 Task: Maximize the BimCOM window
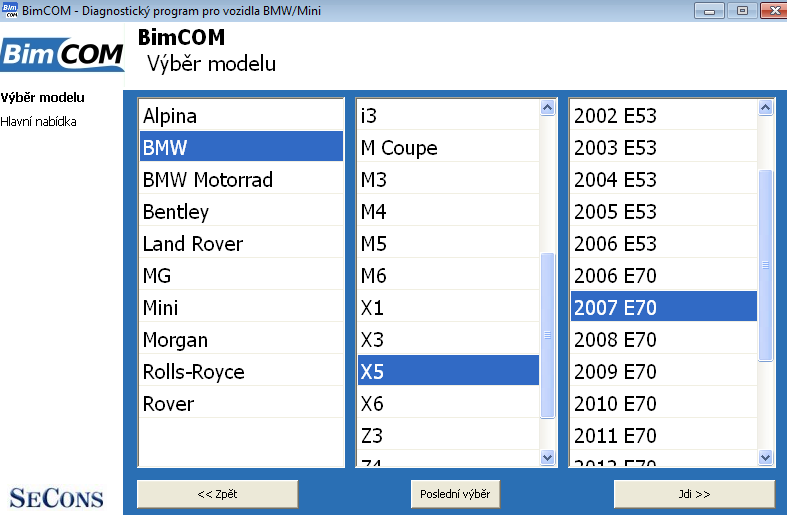pyautogui.click(x=742, y=11)
